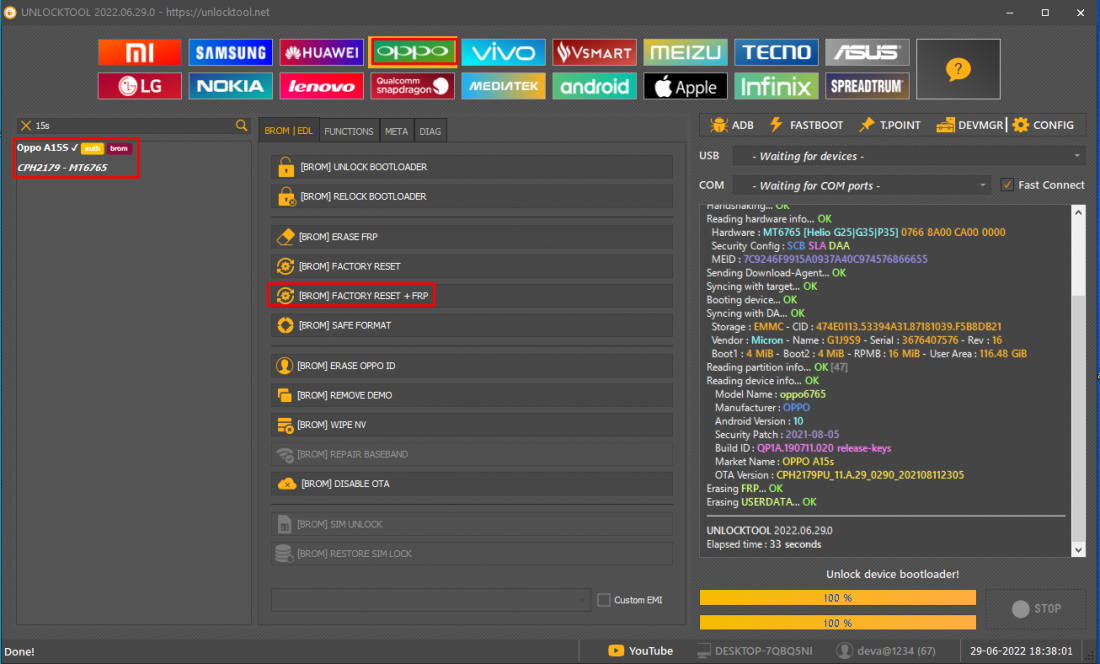
Task: Select the Qualcomm Snapdragon logo
Action: [x=412, y=86]
